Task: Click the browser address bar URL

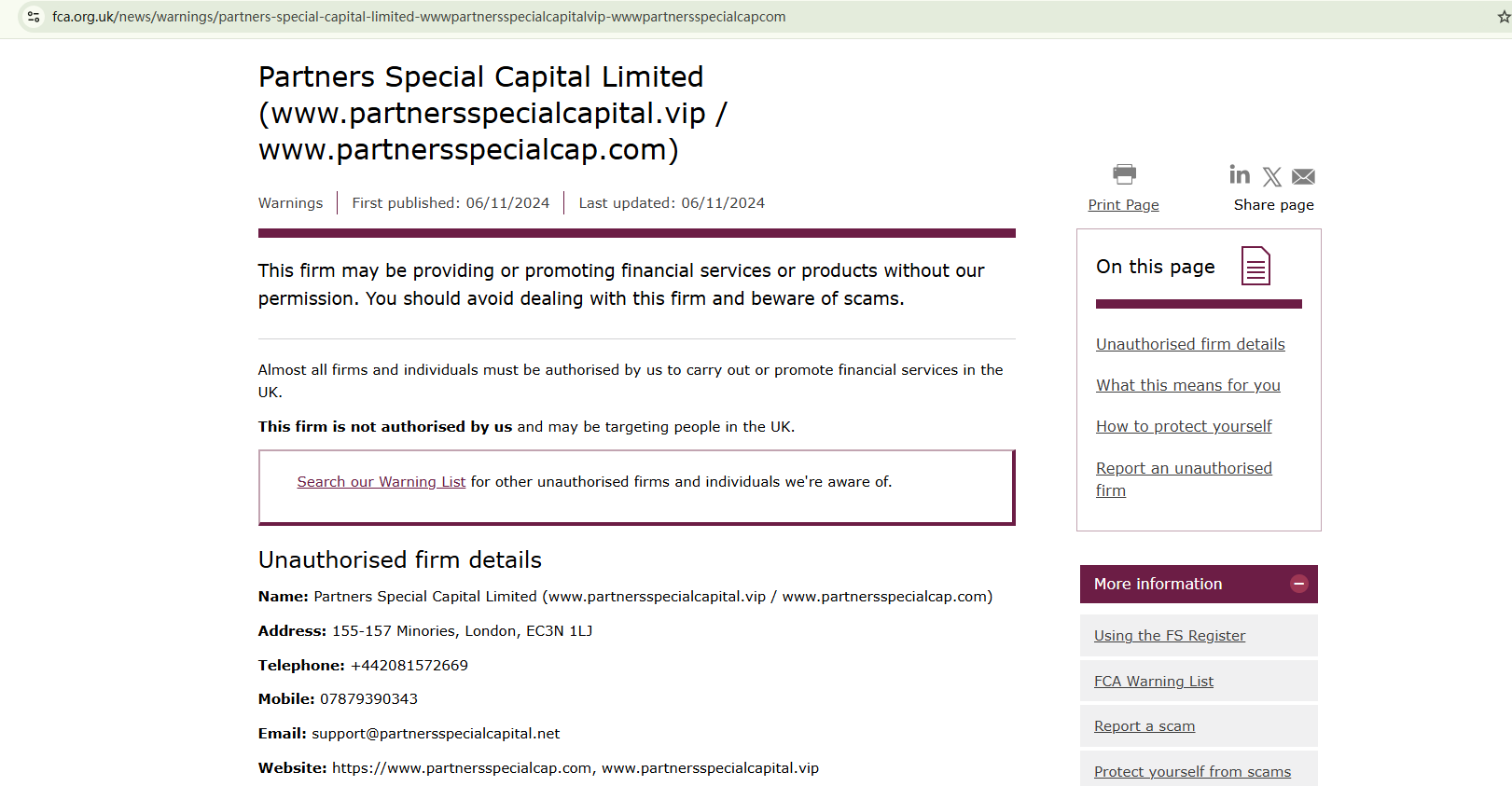Action: (x=419, y=17)
